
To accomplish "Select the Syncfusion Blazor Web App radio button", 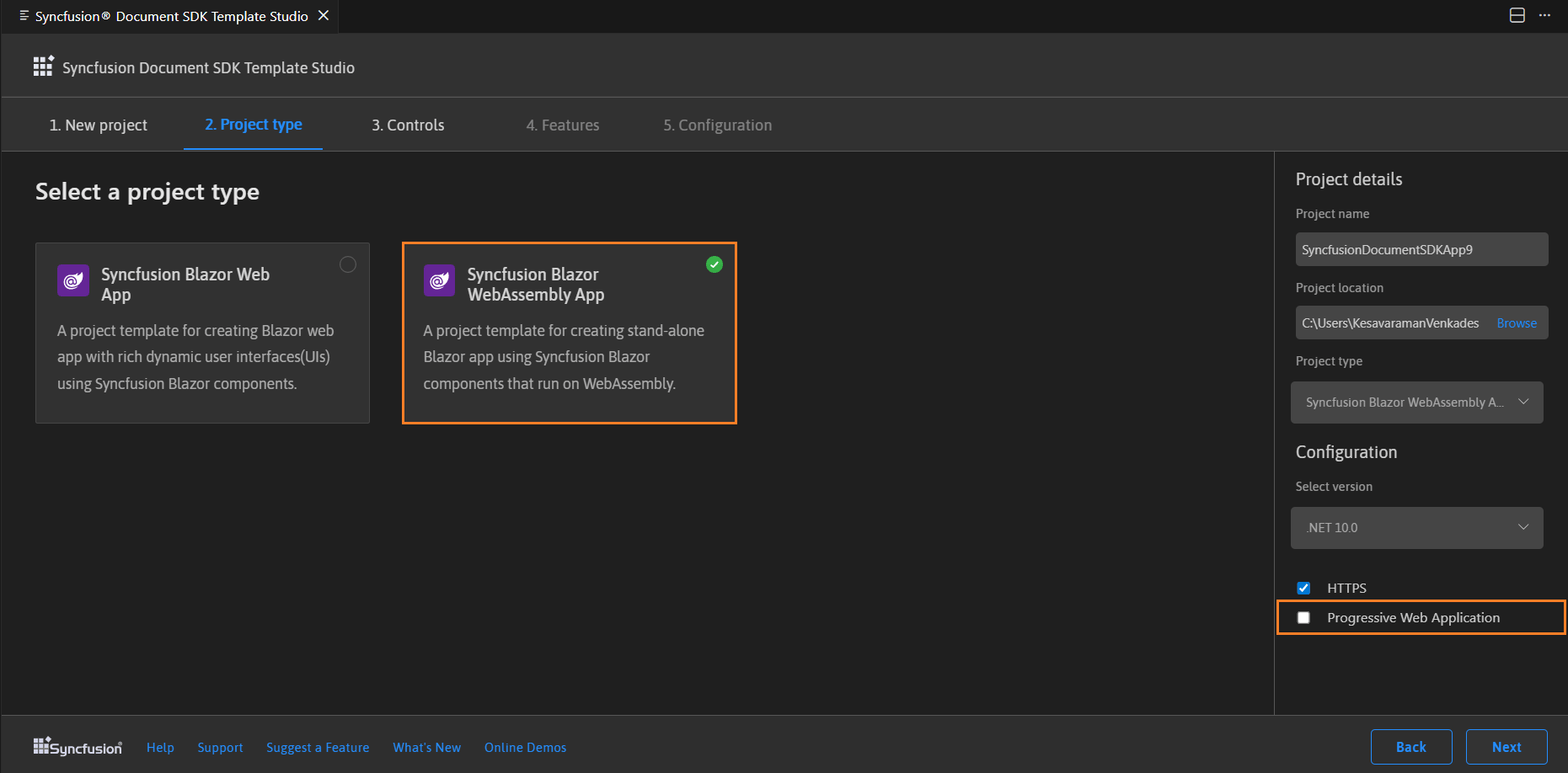I will click(348, 264).
